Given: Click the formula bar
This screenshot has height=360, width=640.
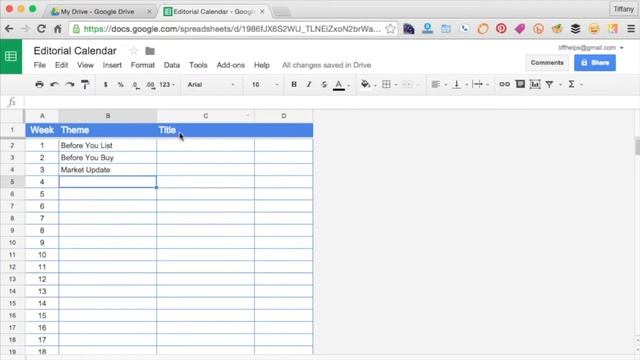Looking at the screenshot, I should click(331, 102).
